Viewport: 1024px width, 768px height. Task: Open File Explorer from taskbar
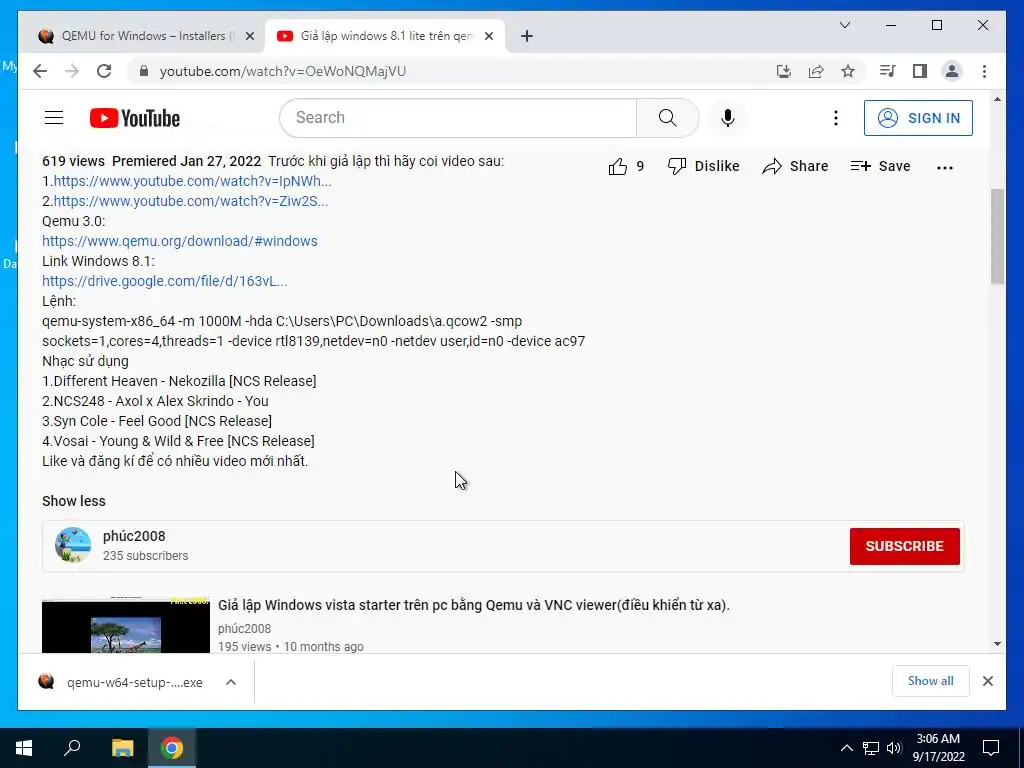[x=122, y=748]
